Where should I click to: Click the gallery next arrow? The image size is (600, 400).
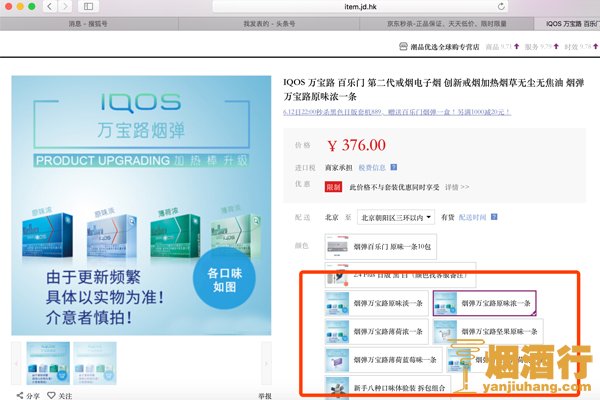click(x=265, y=363)
